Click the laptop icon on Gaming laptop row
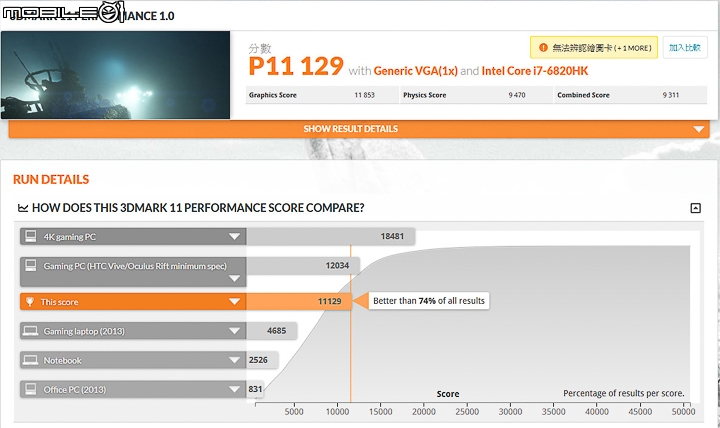 tap(31, 331)
